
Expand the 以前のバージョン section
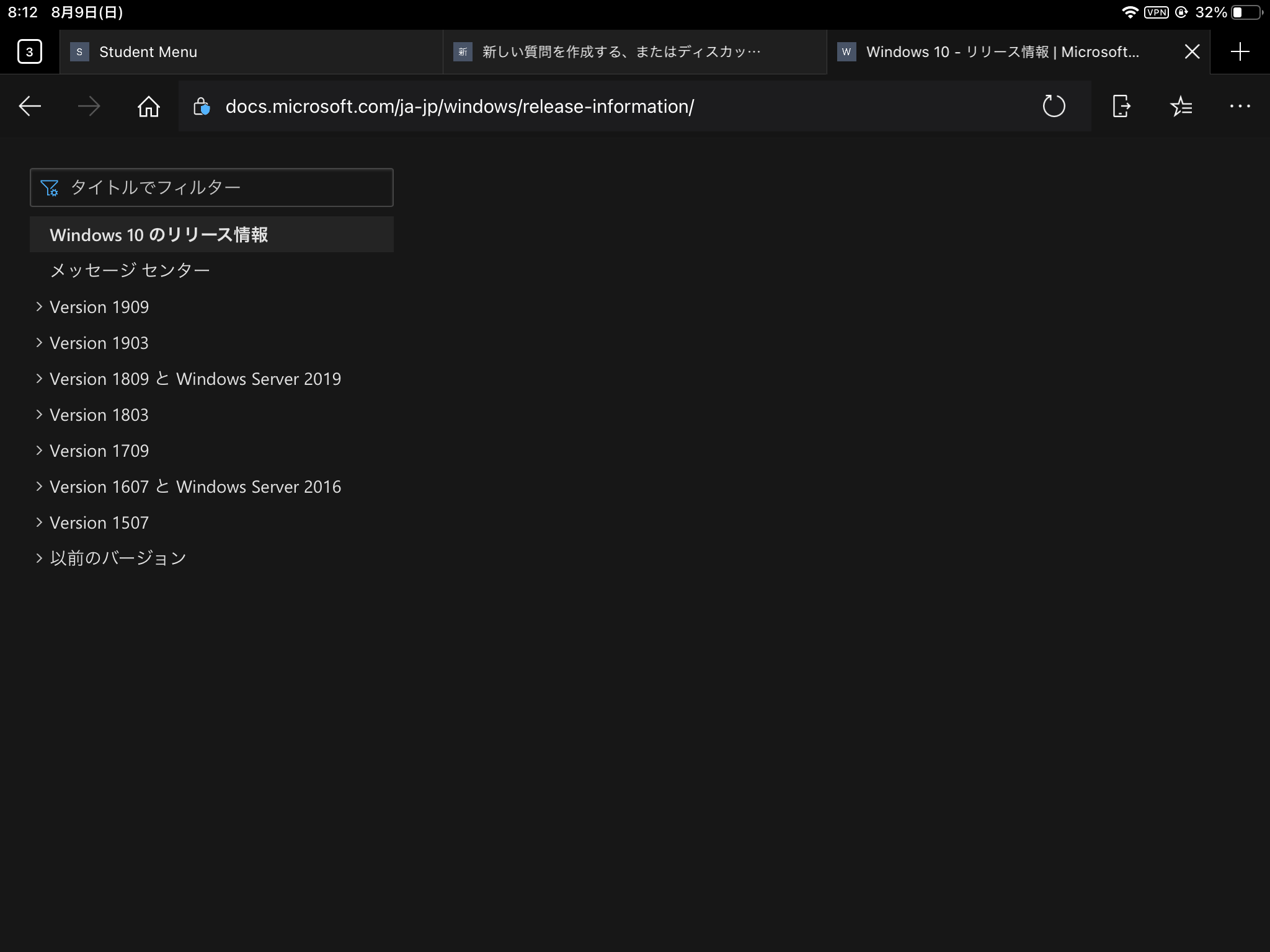click(x=39, y=558)
